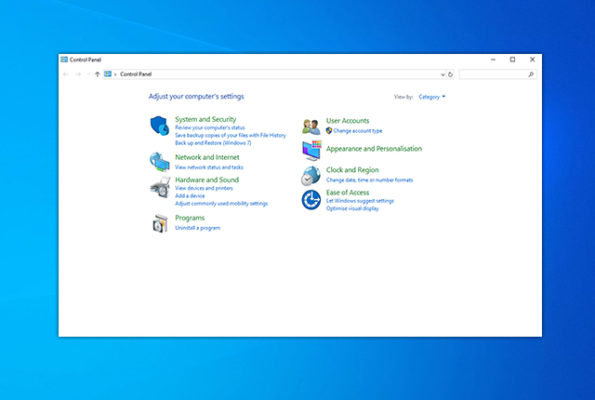The width and height of the screenshot is (595, 400).
Task: Open the System and Security shield icon
Action: [x=159, y=126]
